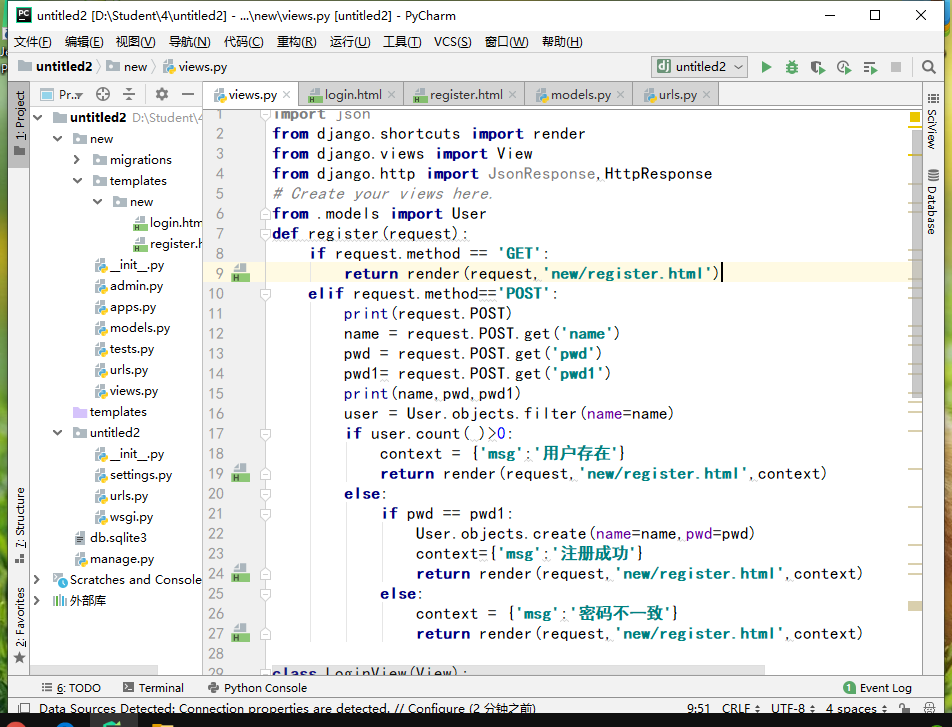Click the locate/scroll-from-source target icon

[x=102, y=94]
